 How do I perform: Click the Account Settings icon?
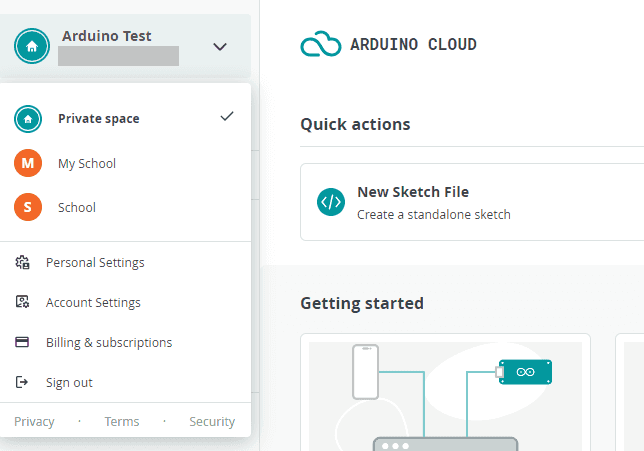point(23,302)
